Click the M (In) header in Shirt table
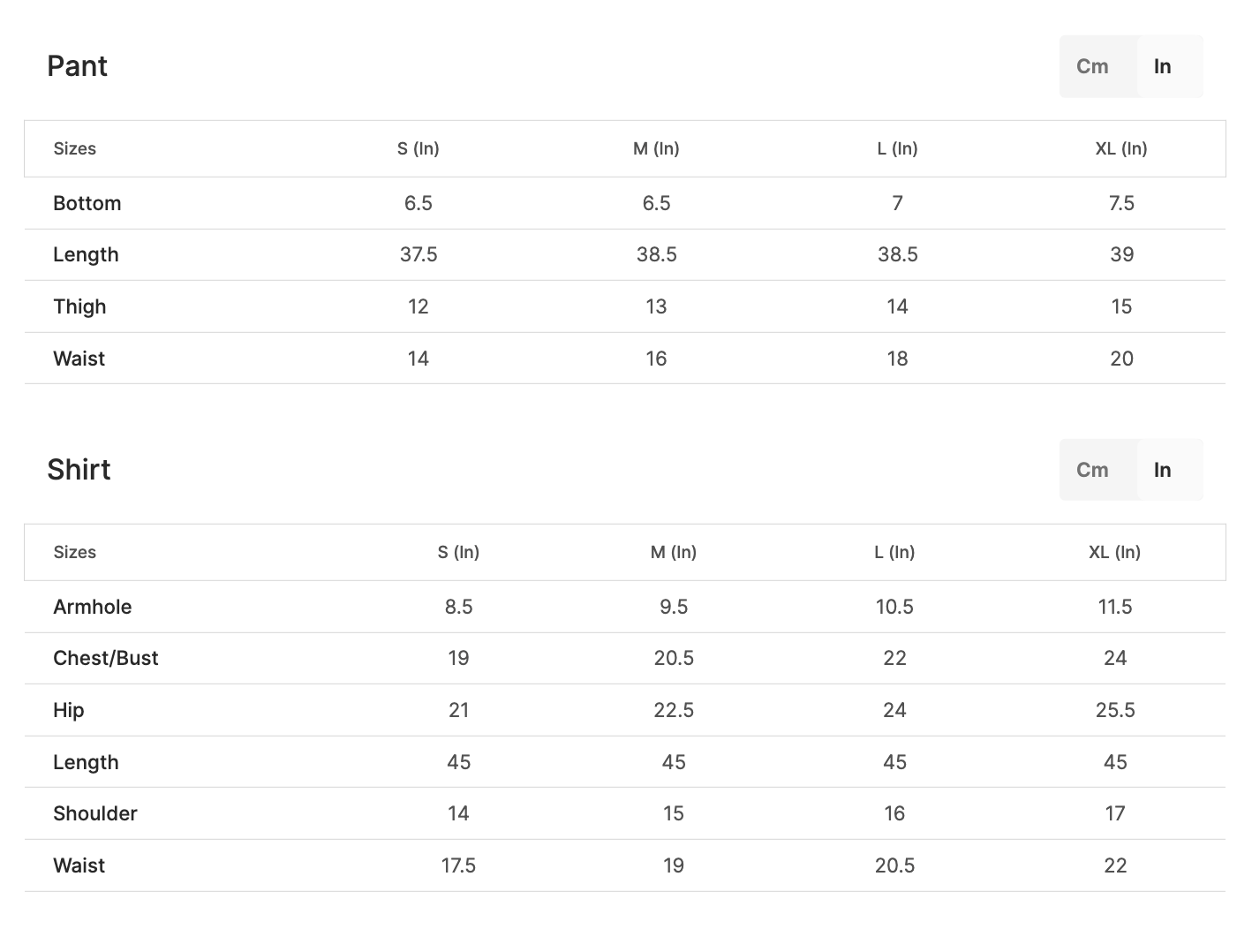 click(673, 552)
